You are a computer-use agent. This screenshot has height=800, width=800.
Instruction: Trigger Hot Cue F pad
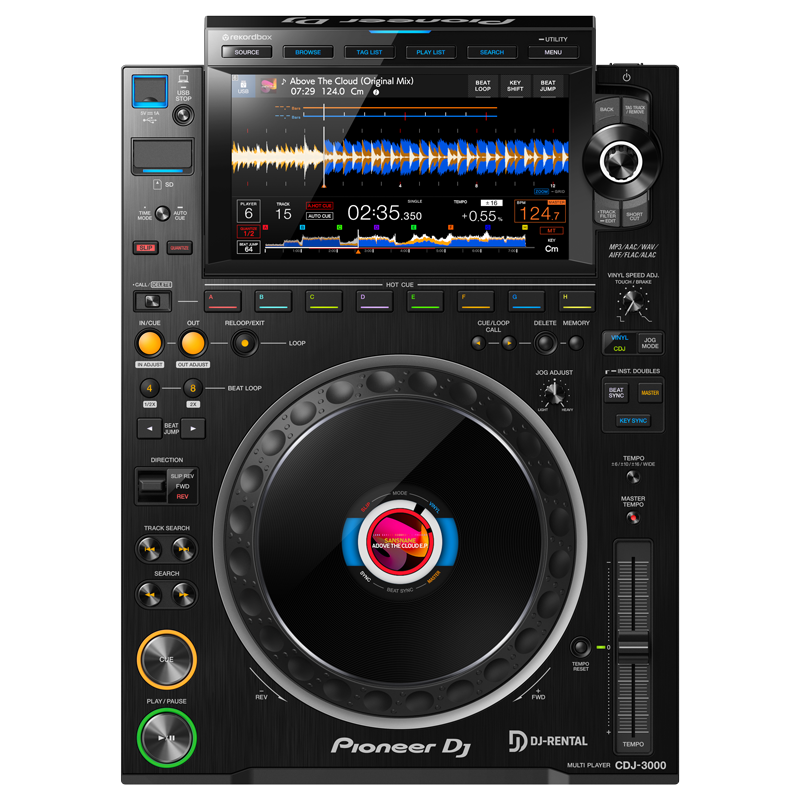pyautogui.click(x=476, y=301)
